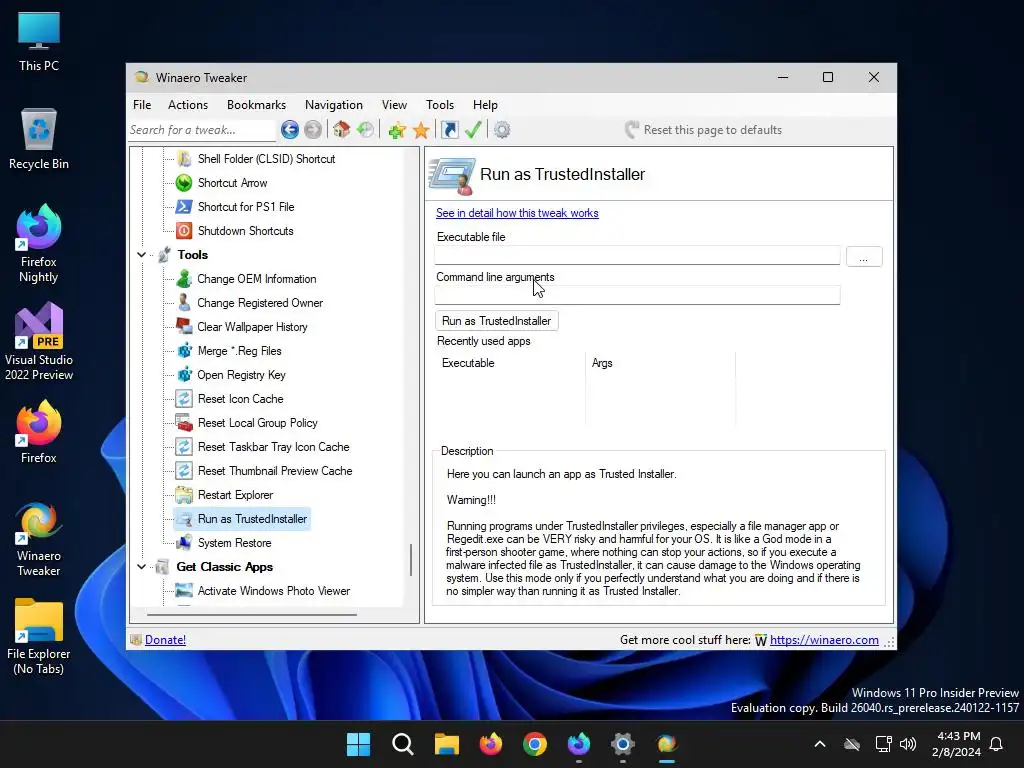Click the Executable column header
The width and height of the screenshot is (1024, 768).
[511, 363]
